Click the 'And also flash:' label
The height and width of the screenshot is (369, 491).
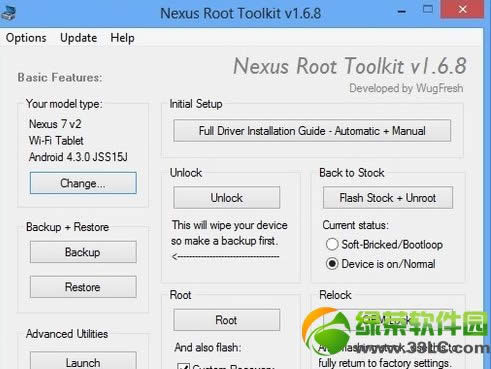[x=207, y=347]
